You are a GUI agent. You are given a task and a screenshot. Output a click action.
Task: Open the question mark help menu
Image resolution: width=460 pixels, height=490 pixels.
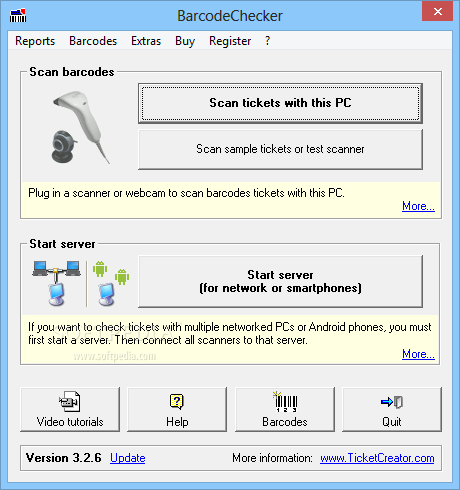(267, 41)
